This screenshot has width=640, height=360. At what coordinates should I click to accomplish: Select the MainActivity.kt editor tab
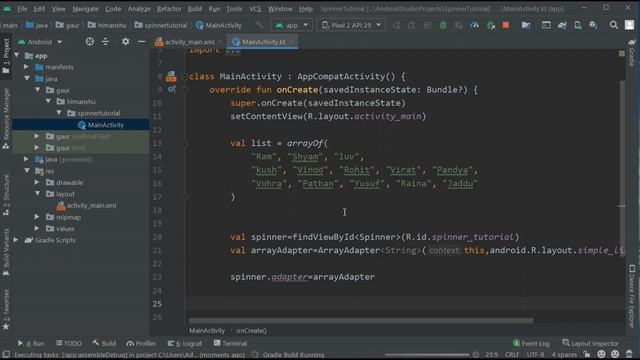tap(263, 42)
